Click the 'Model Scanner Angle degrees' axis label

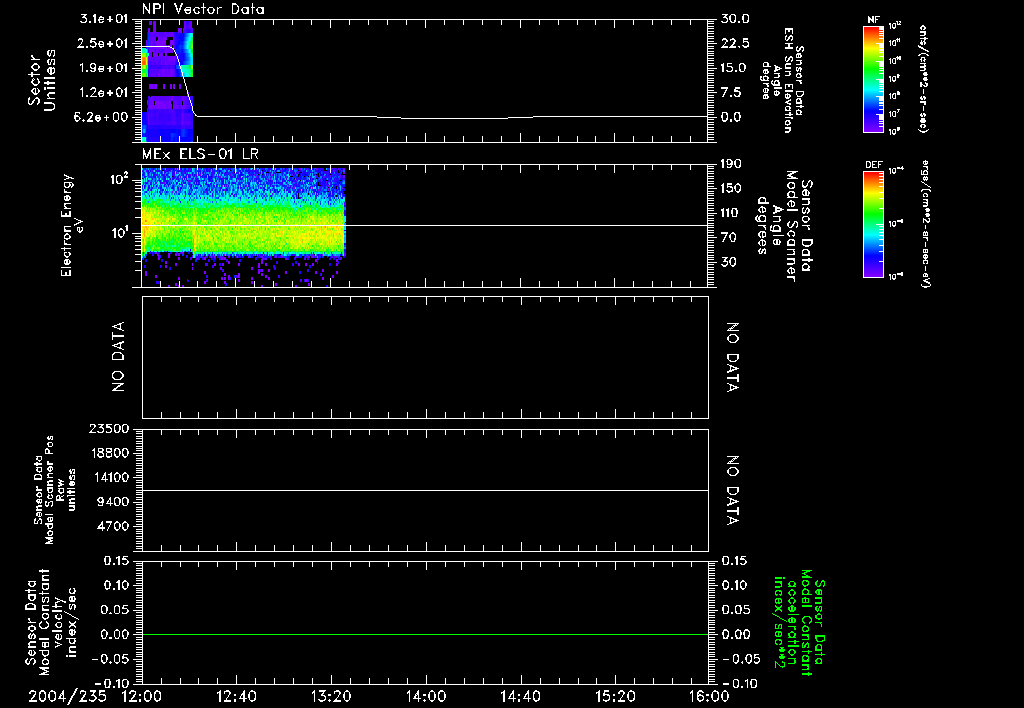(784, 226)
